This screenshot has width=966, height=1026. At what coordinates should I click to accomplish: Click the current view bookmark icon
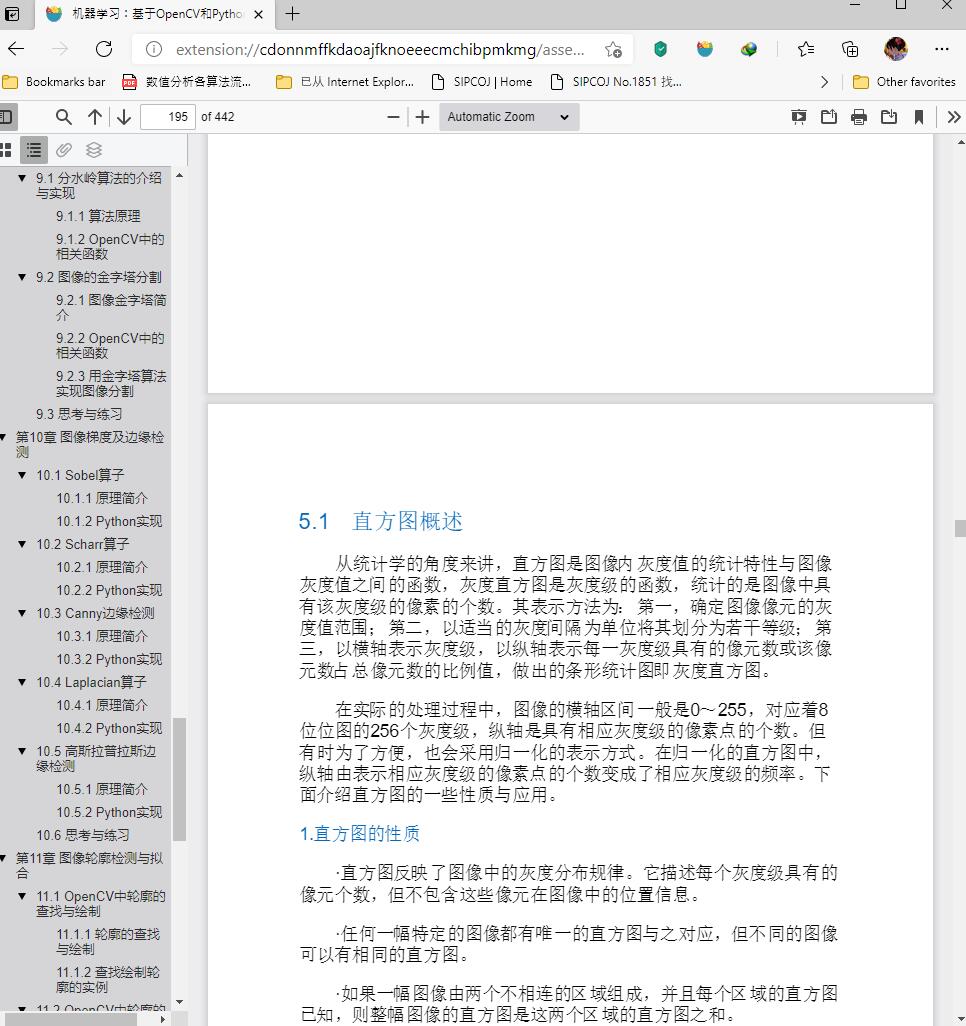click(x=919, y=117)
